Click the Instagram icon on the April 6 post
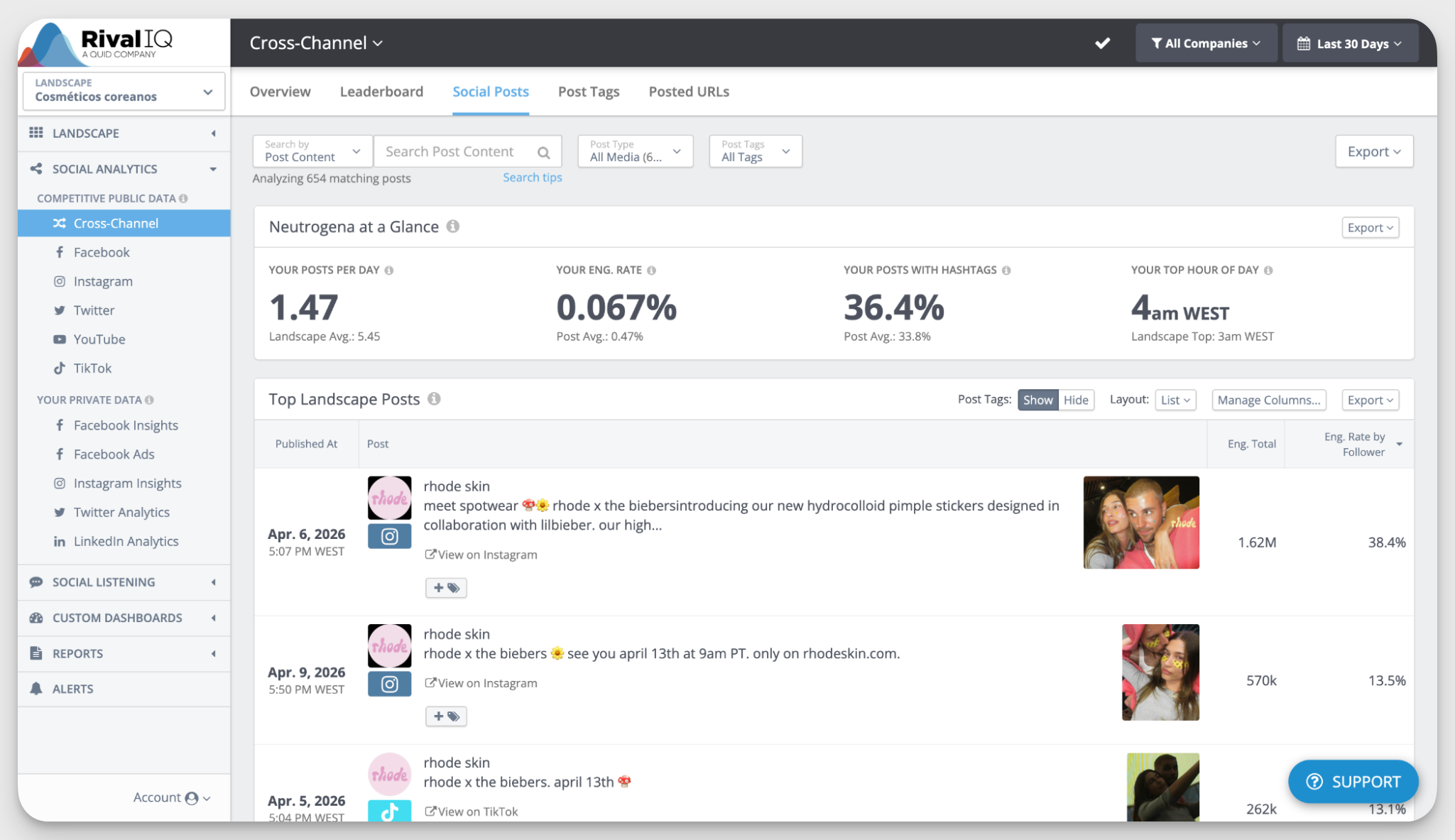 (389, 536)
